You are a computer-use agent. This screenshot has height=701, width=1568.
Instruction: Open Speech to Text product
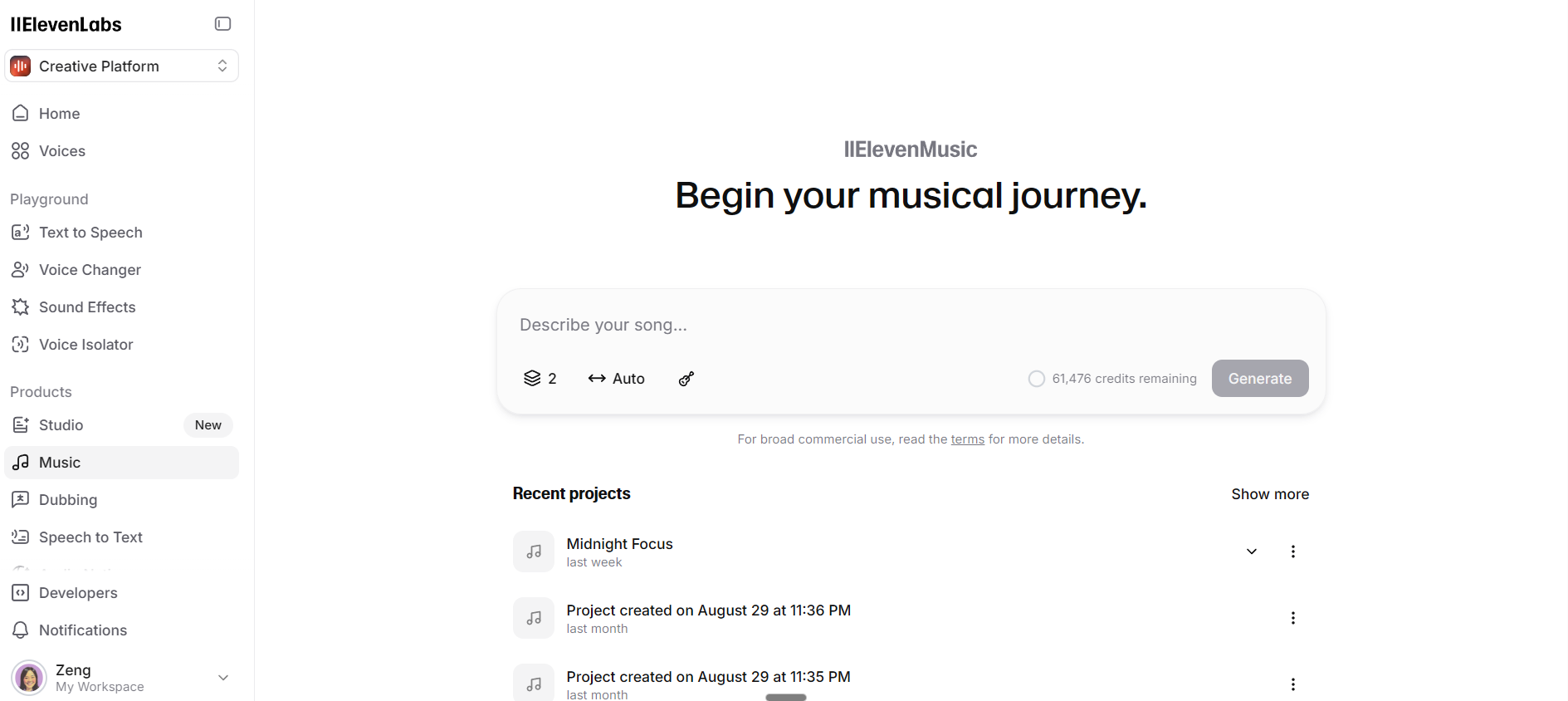121,537
